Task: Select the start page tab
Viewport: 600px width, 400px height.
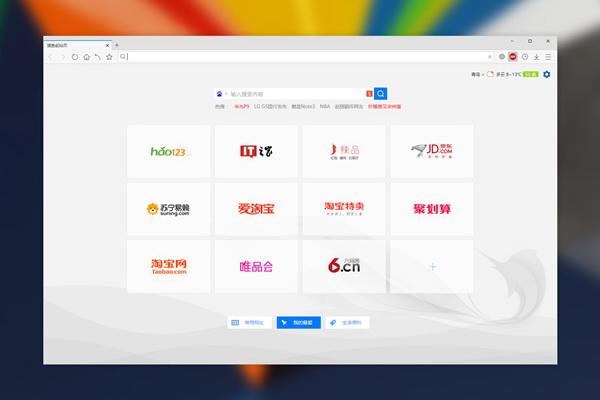Action: [x=78, y=45]
